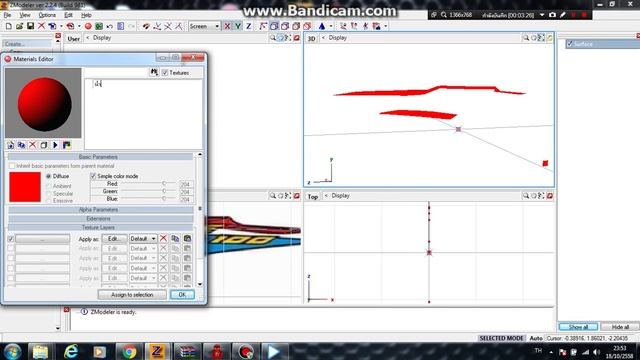
Task: Toggle the X axis button
Action: [x=227, y=26]
